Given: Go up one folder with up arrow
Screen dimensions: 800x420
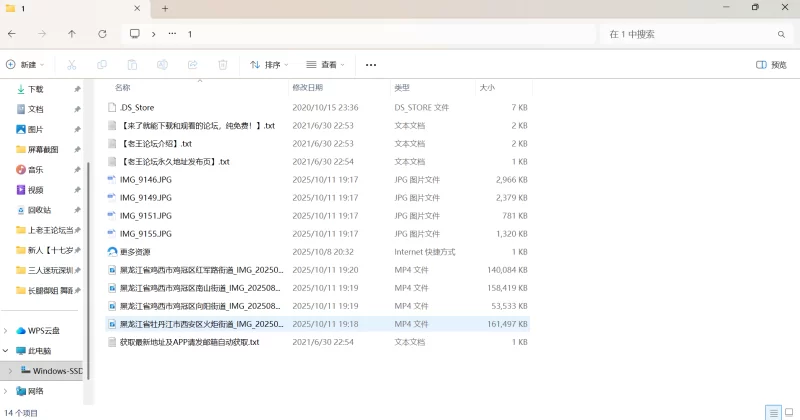Looking at the screenshot, I should pos(72,34).
